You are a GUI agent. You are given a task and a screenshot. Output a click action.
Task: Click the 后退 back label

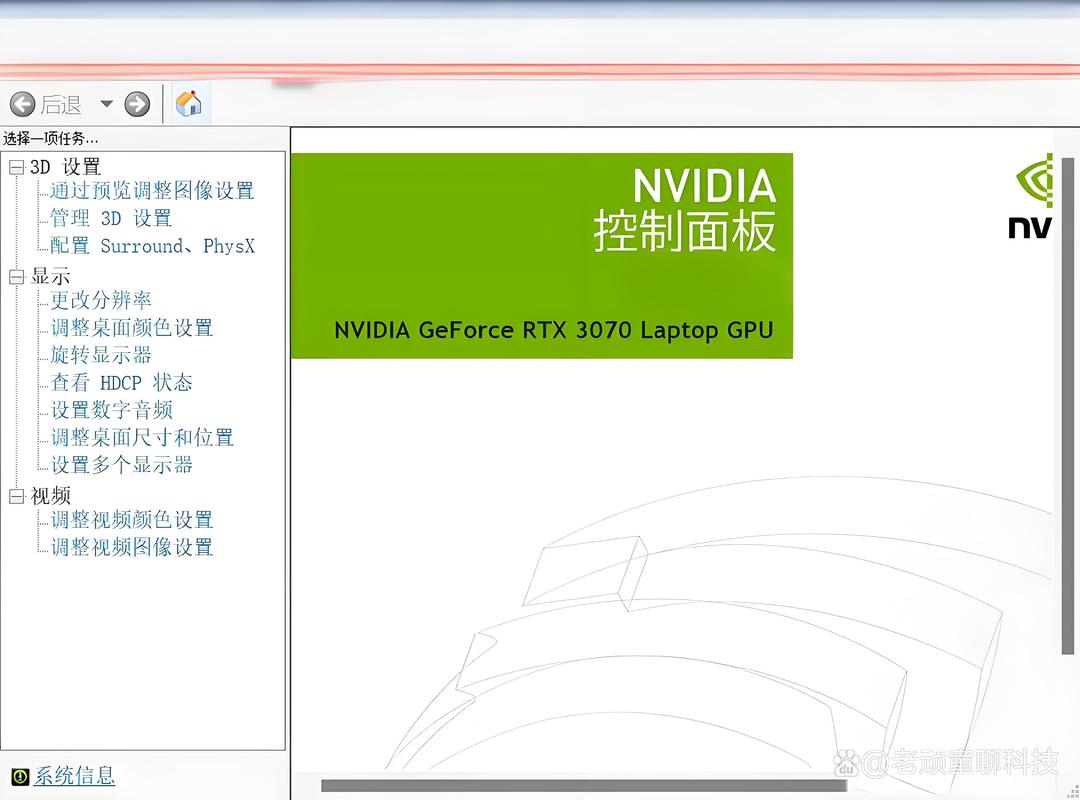[x=61, y=105]
